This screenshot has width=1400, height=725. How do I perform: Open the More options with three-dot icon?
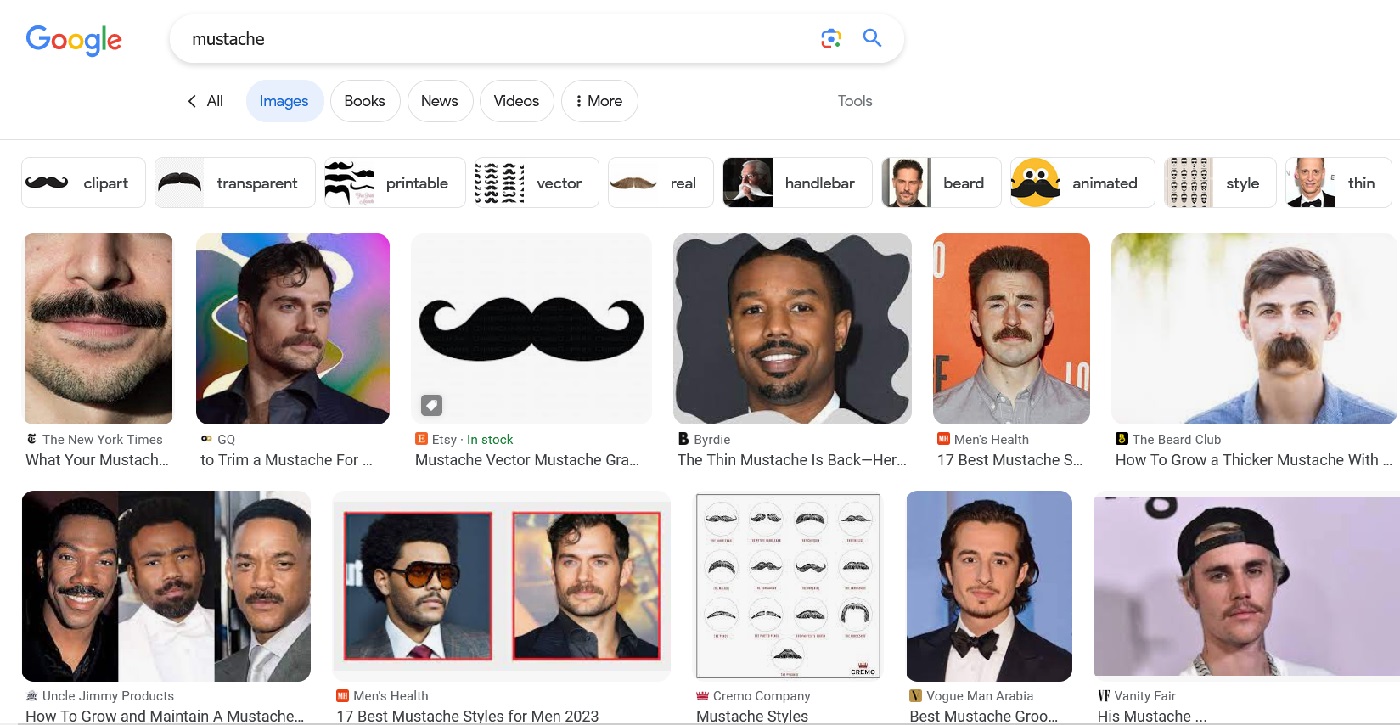click(599, 101)
